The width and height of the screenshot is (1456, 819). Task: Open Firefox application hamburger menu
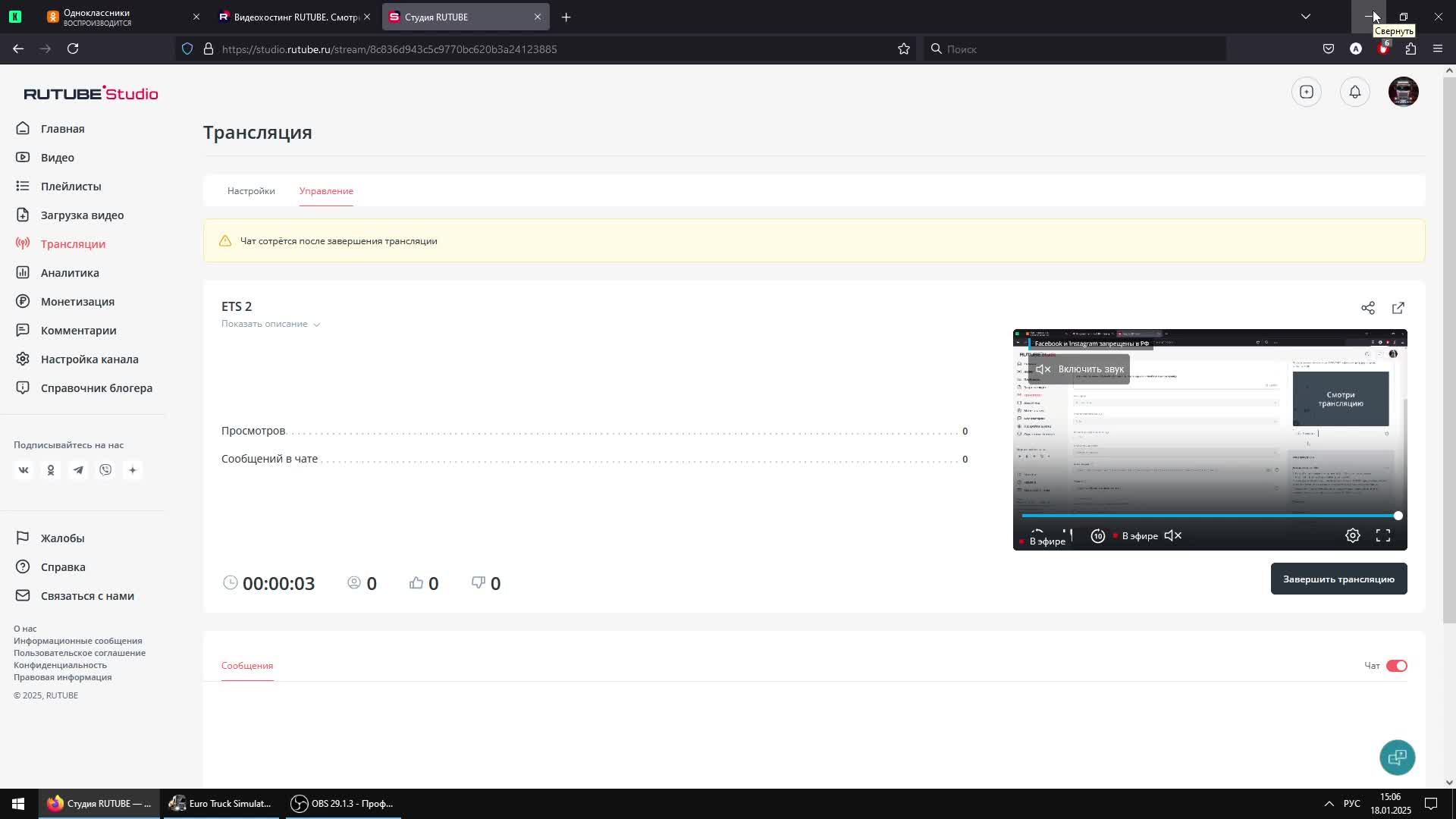pos(1438,49)
